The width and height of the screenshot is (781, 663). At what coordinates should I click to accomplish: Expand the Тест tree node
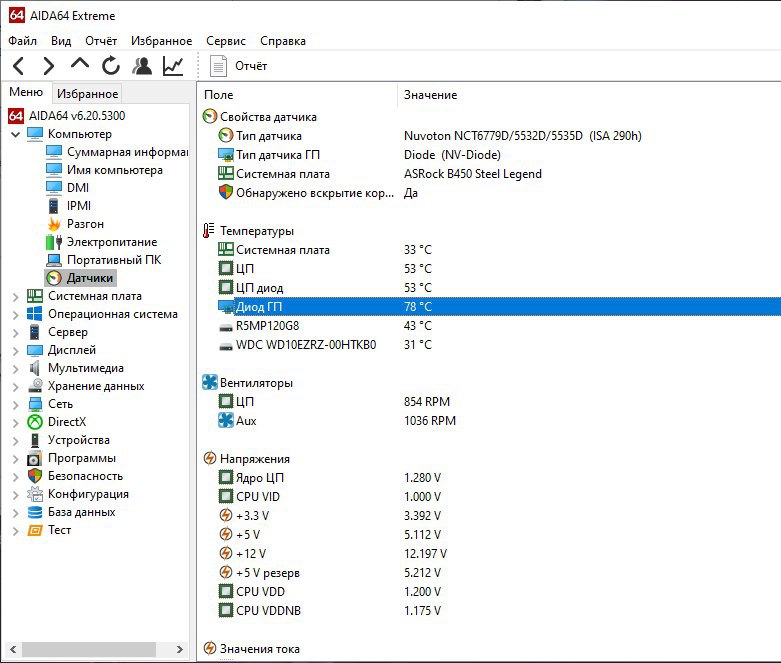pyautogui.click(x=15, y=530)
